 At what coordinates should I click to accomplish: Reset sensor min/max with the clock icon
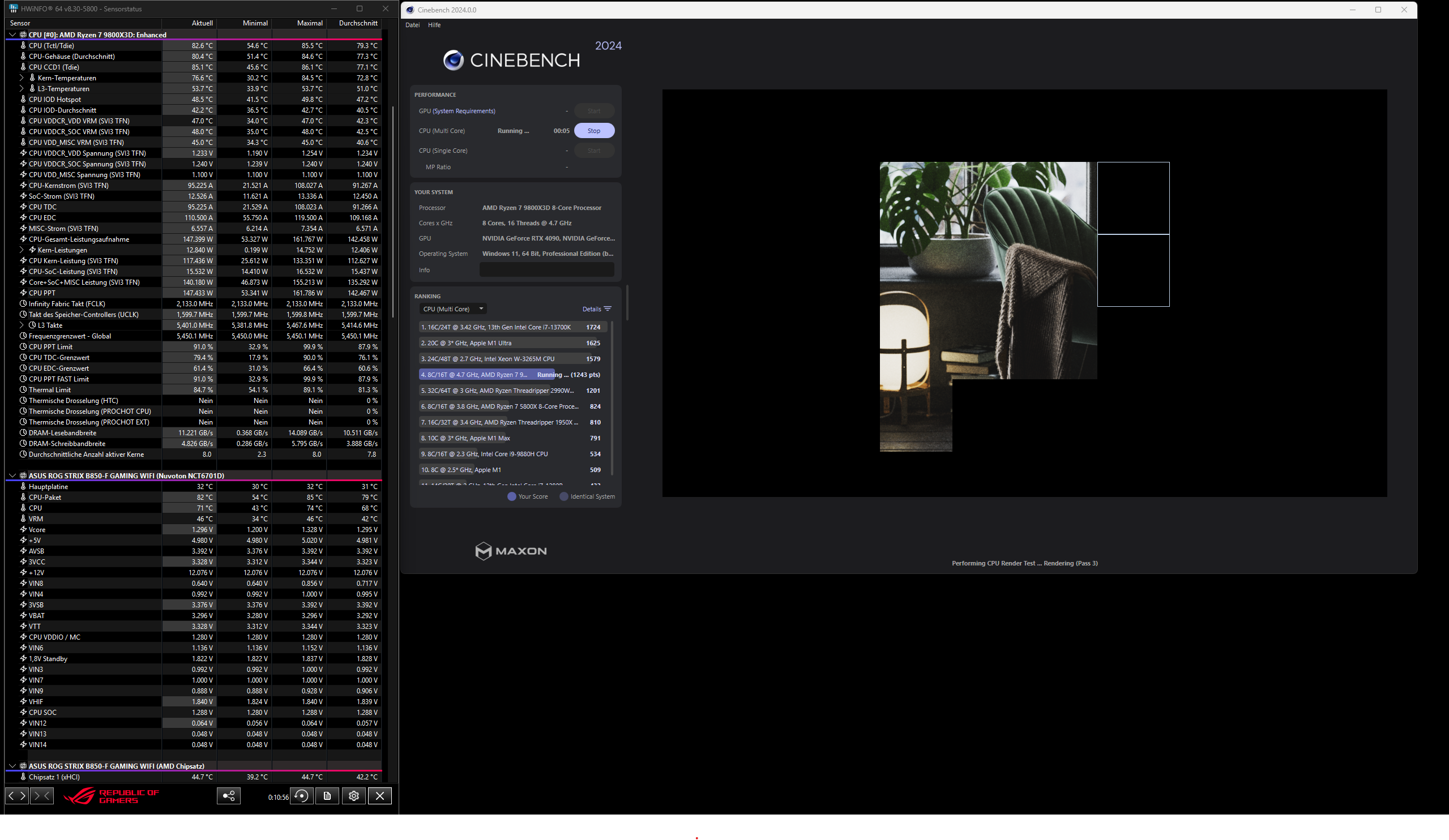tap(301, 796)
